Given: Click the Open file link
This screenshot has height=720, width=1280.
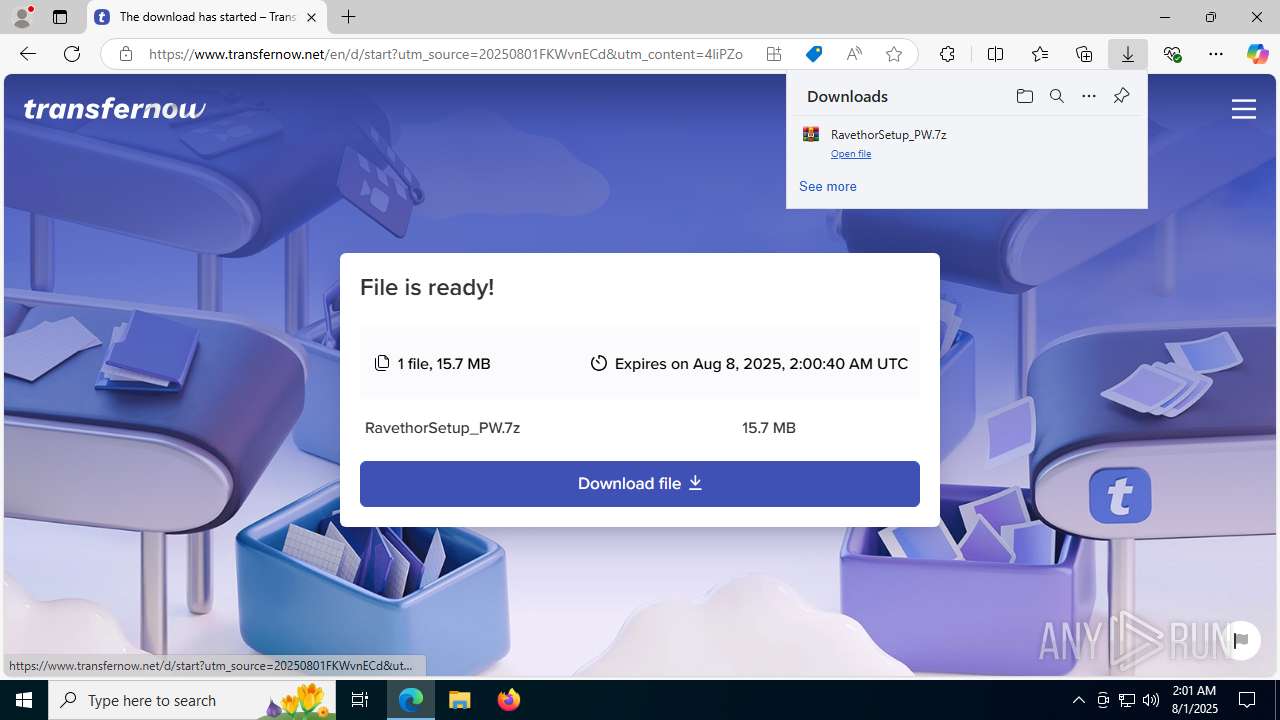Looking at the screenshot, I should tap(851, 154).
